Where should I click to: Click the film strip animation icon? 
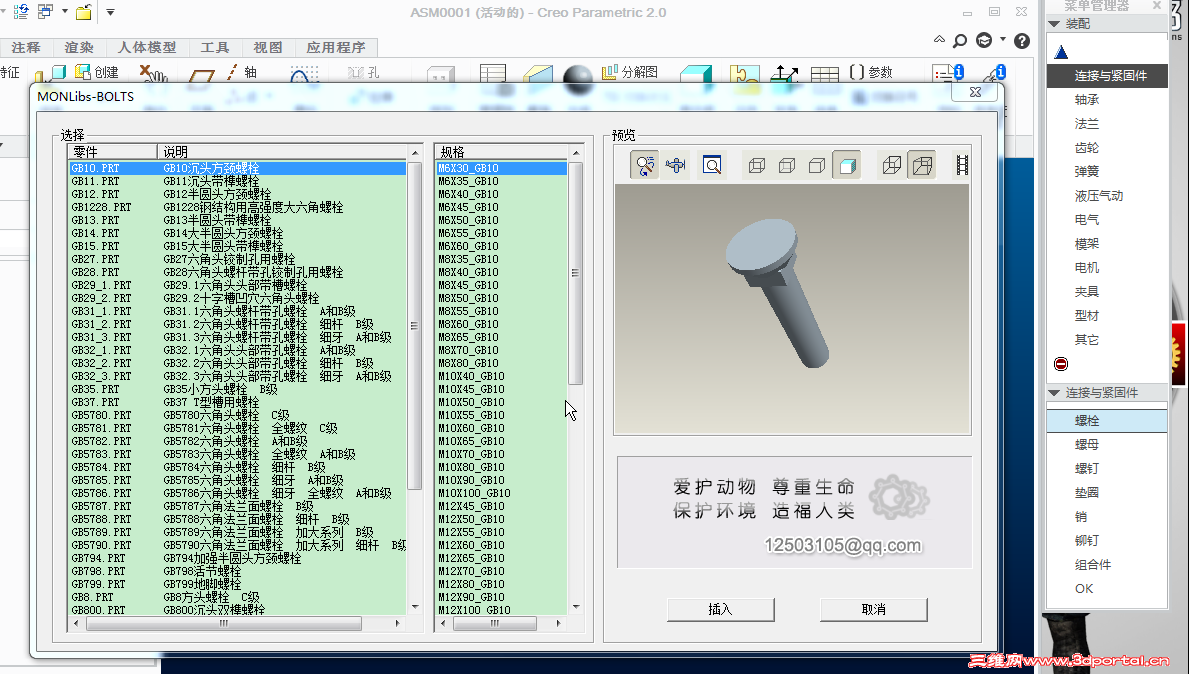(x=962, y=165)
